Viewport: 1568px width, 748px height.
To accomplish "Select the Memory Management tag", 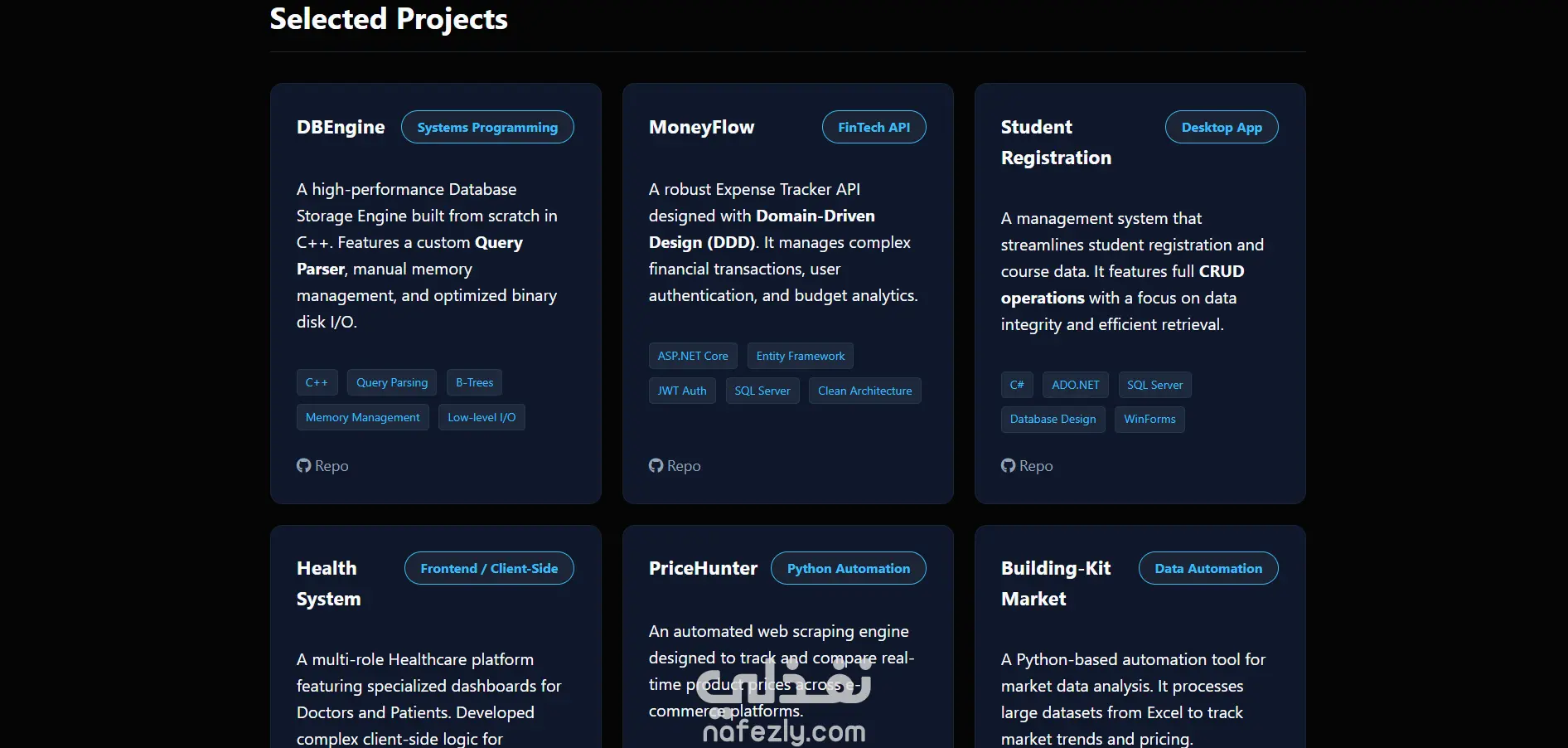I will click(x=363, y=417).
